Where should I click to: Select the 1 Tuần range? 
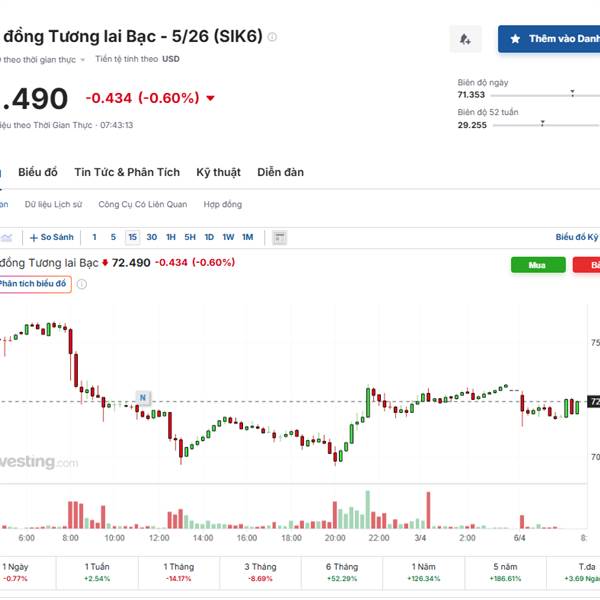tap(97, 572)
